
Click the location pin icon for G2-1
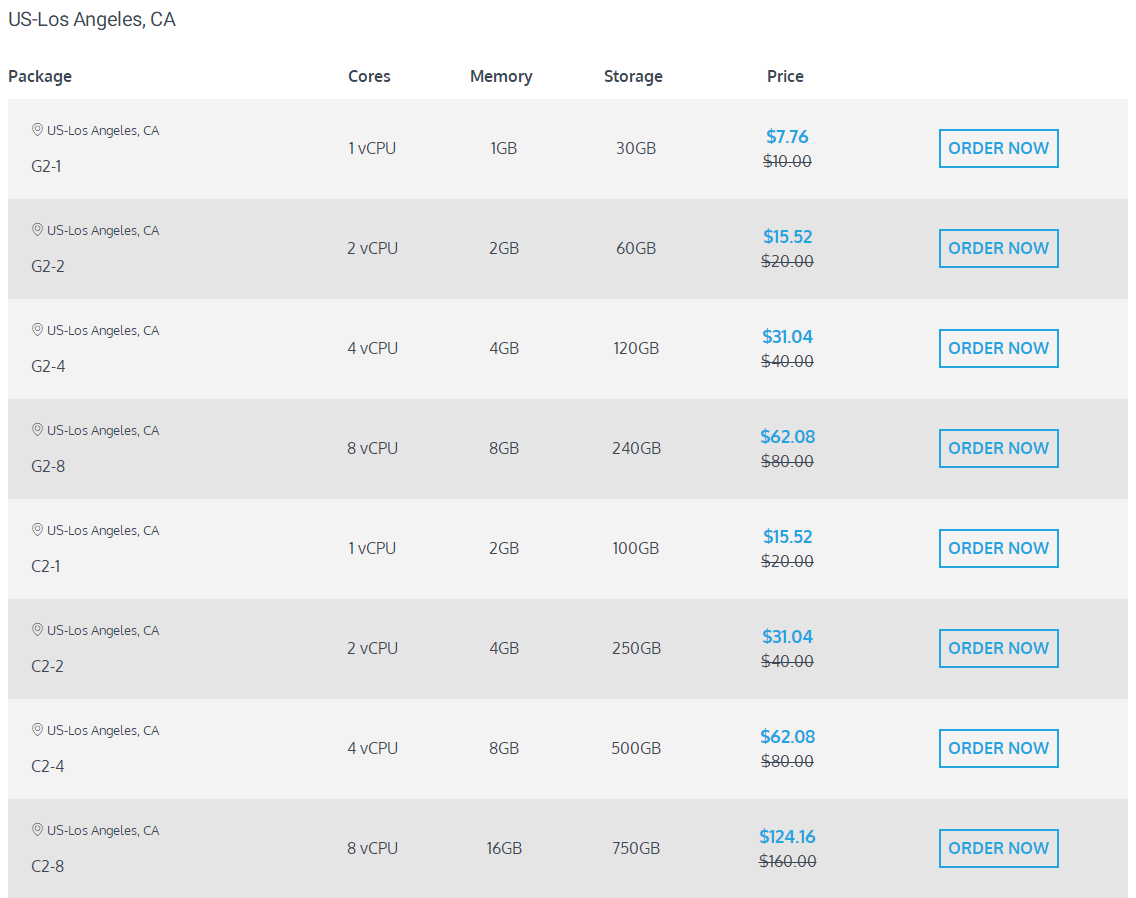point(38,130)
